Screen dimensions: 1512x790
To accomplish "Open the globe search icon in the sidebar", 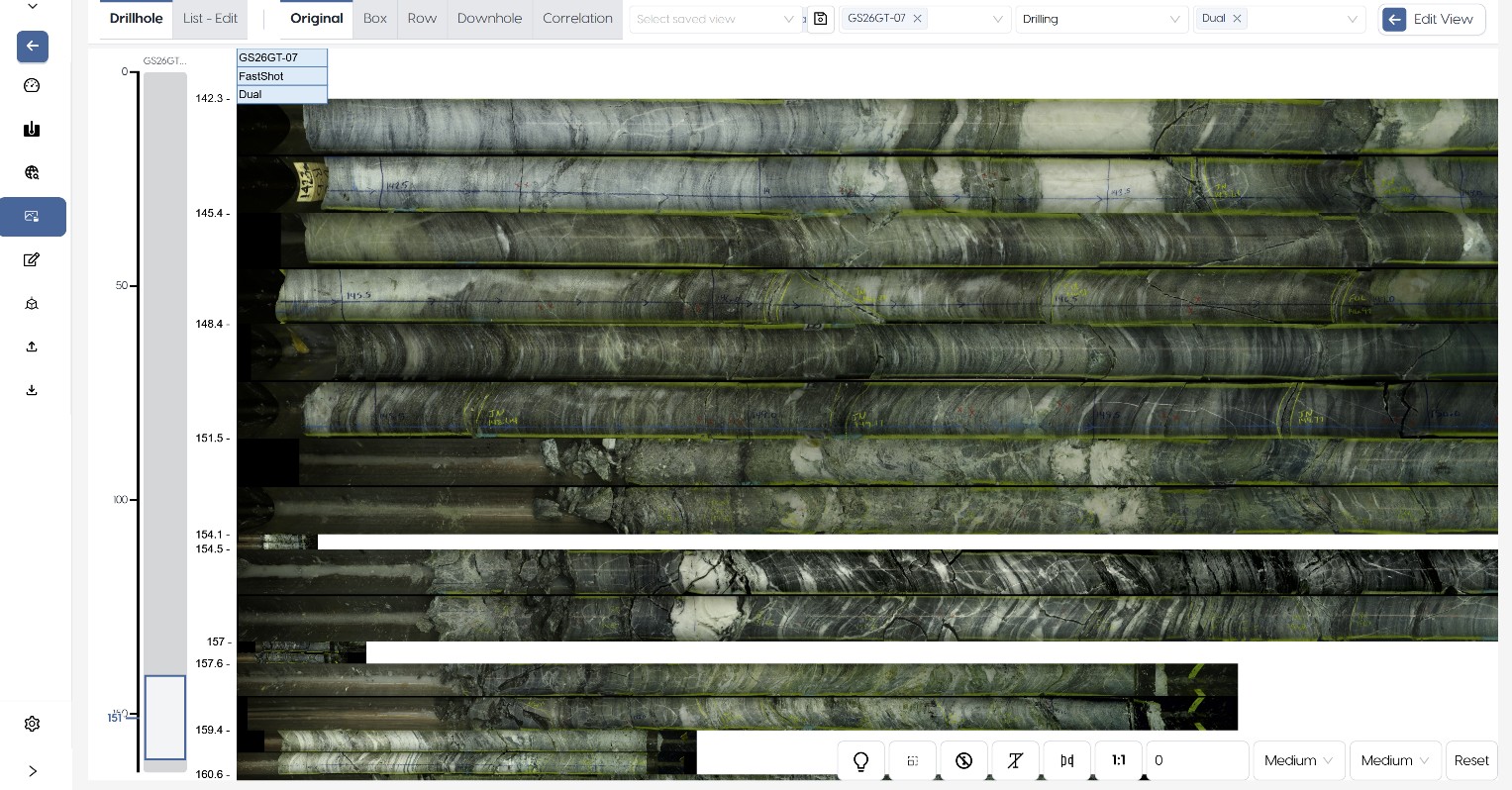I will tap(32, 172).
